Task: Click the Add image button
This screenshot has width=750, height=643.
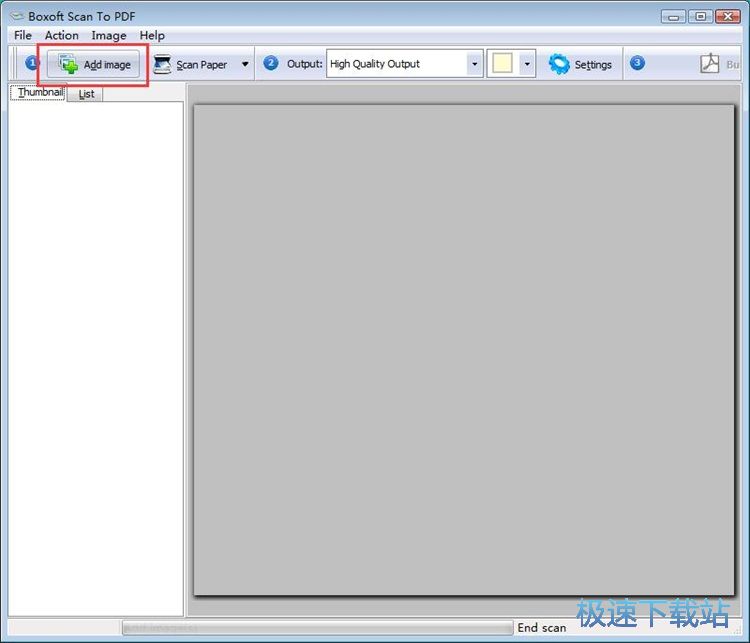Action: pos(93,64)
